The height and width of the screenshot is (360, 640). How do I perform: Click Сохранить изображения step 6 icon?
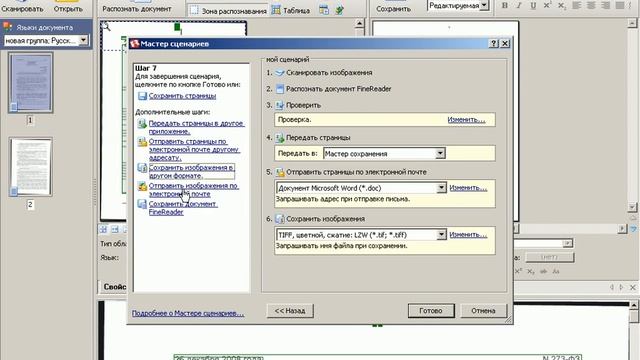coord(280,219)
